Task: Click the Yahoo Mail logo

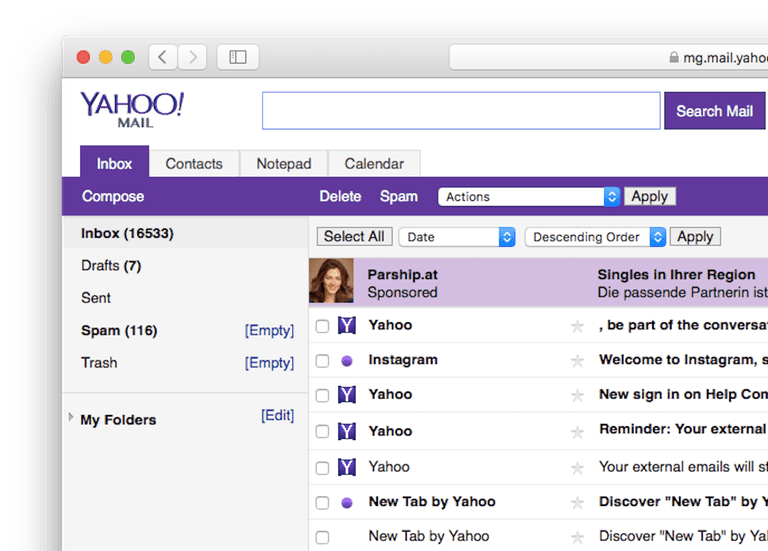Action: pos(132,110)
